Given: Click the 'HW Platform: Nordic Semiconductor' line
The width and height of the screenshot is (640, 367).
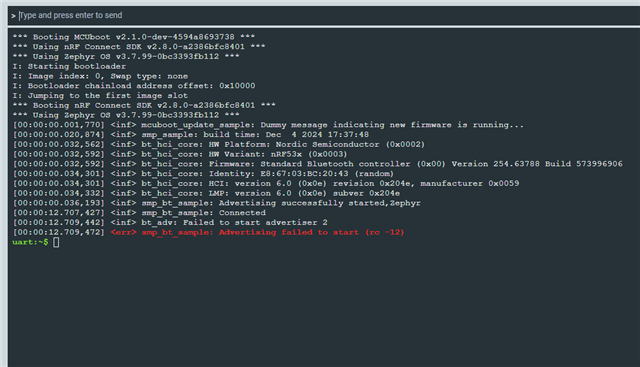Looking at the screenshot, I should [x=219, y=145].
